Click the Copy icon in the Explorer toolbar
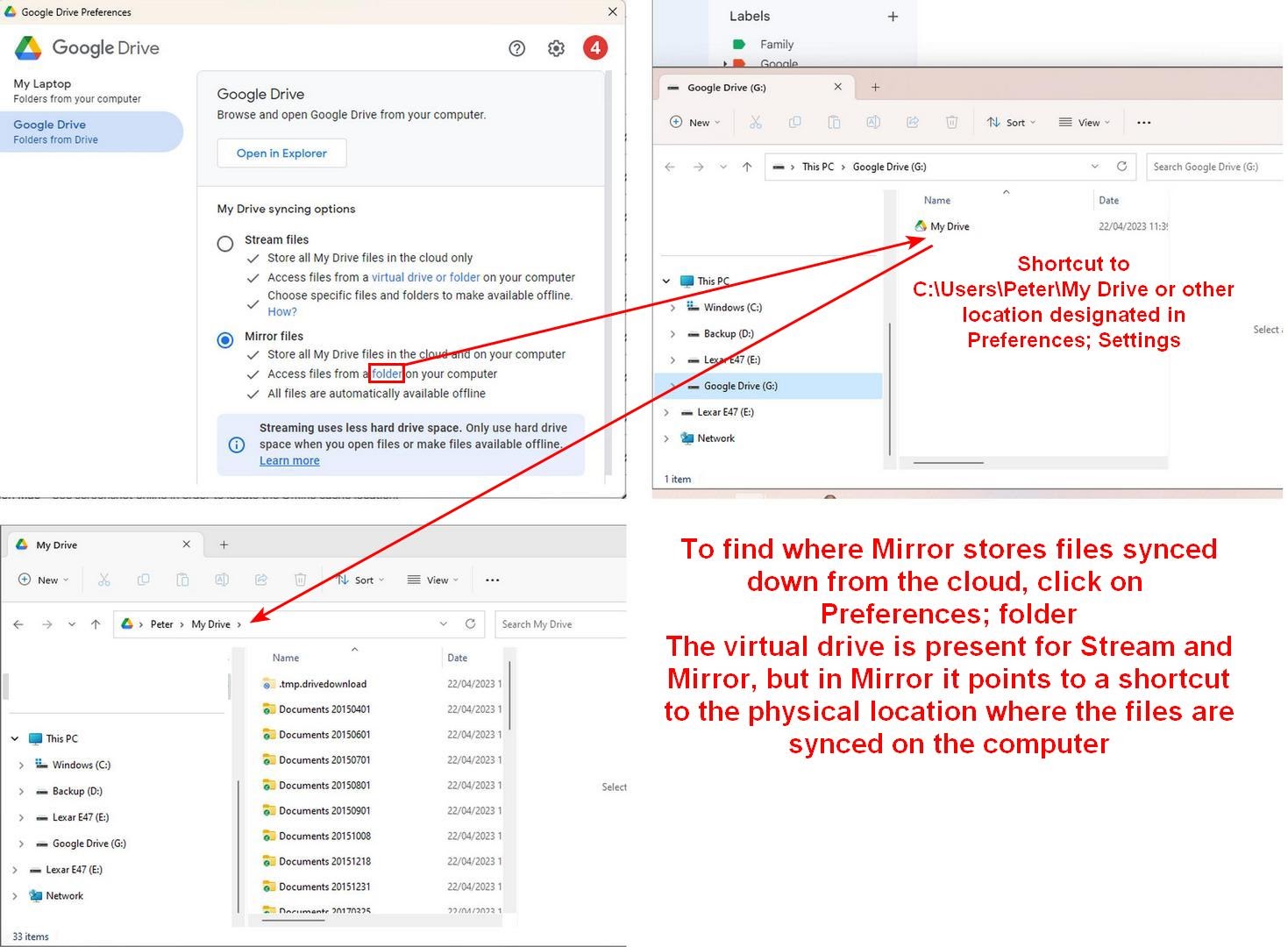The image size is (1288, 947). (794, 122)
